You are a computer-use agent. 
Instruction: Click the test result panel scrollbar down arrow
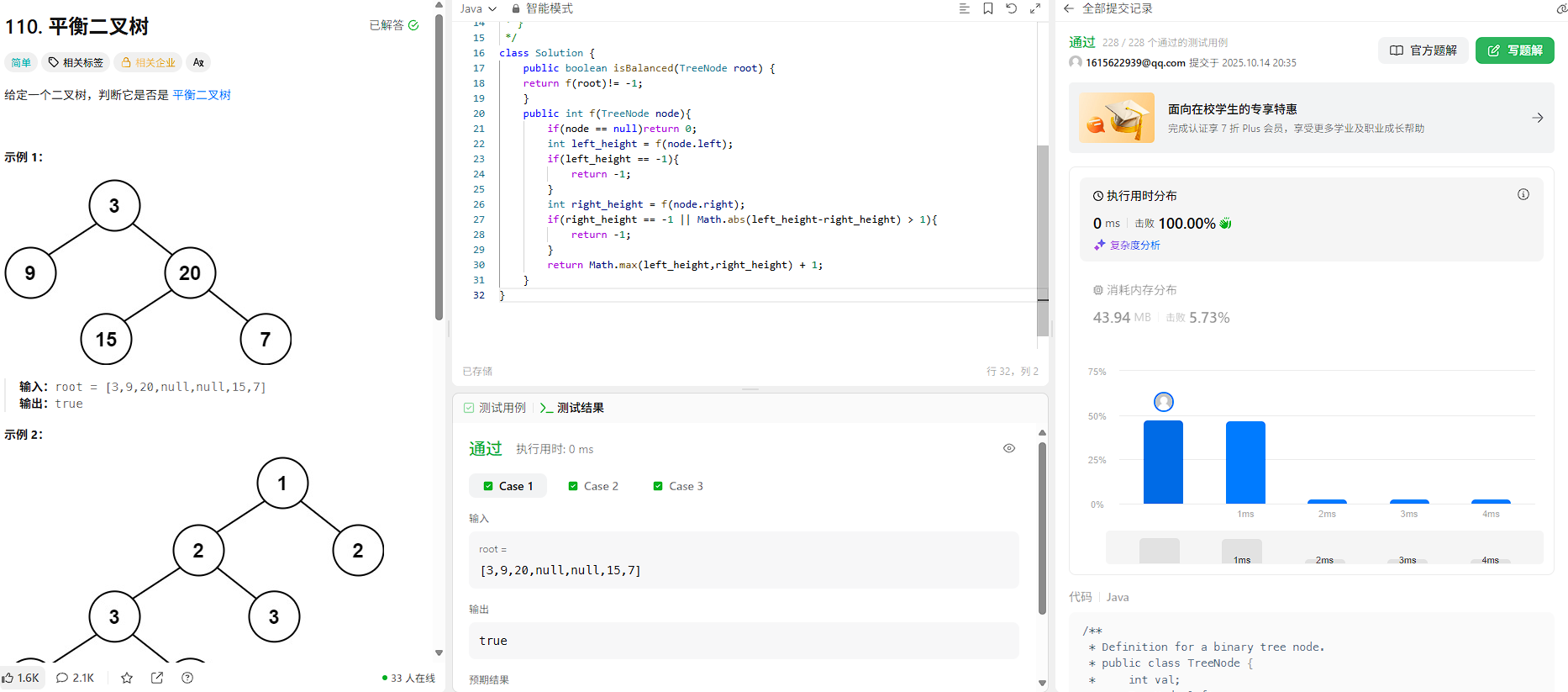tap(1042, 683)
